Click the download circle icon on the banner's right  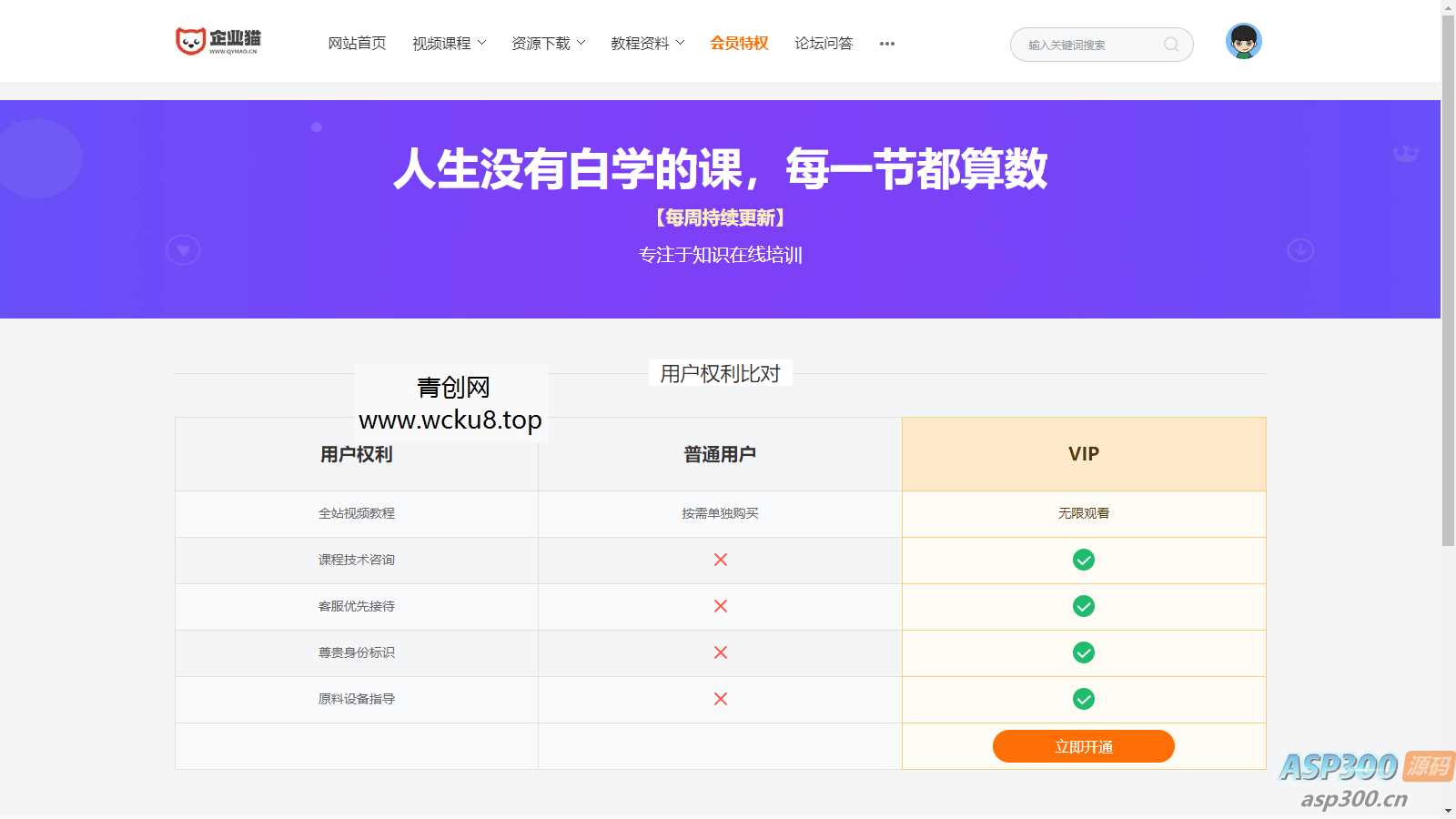[1299, 248]
